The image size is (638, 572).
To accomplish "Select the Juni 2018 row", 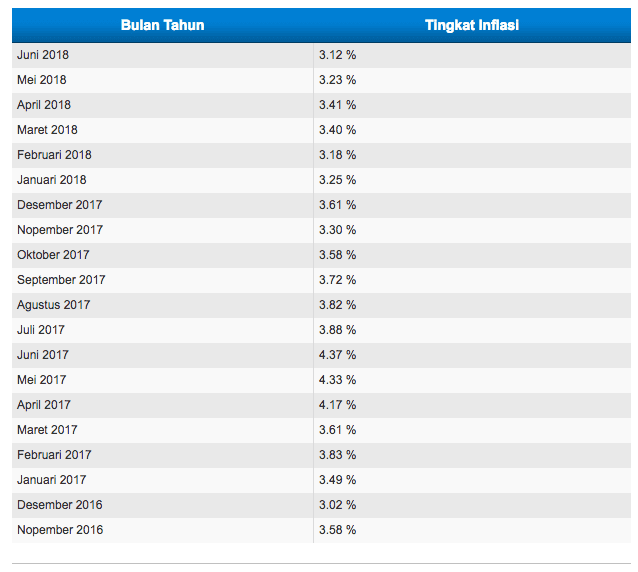I will 43,55.
